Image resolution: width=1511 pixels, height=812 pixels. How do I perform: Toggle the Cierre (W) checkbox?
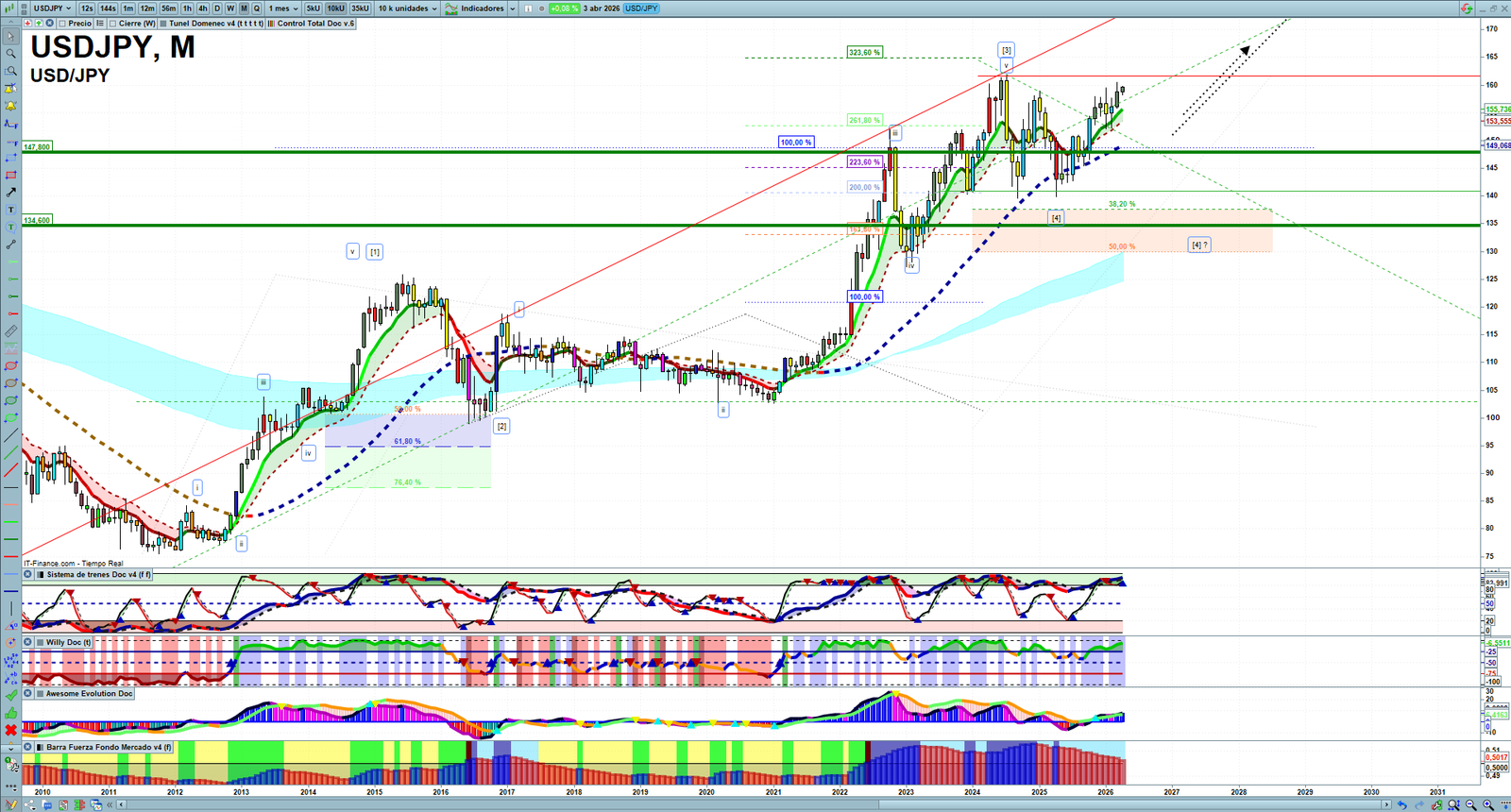(x=113, y=24)
